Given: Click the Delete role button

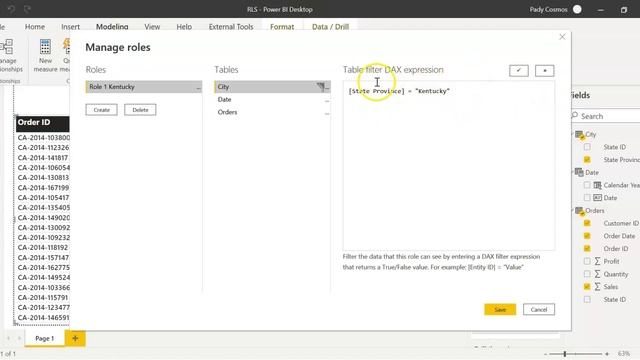Looking at the screenshot, I should pyautogui.click(x=140, y=110).
